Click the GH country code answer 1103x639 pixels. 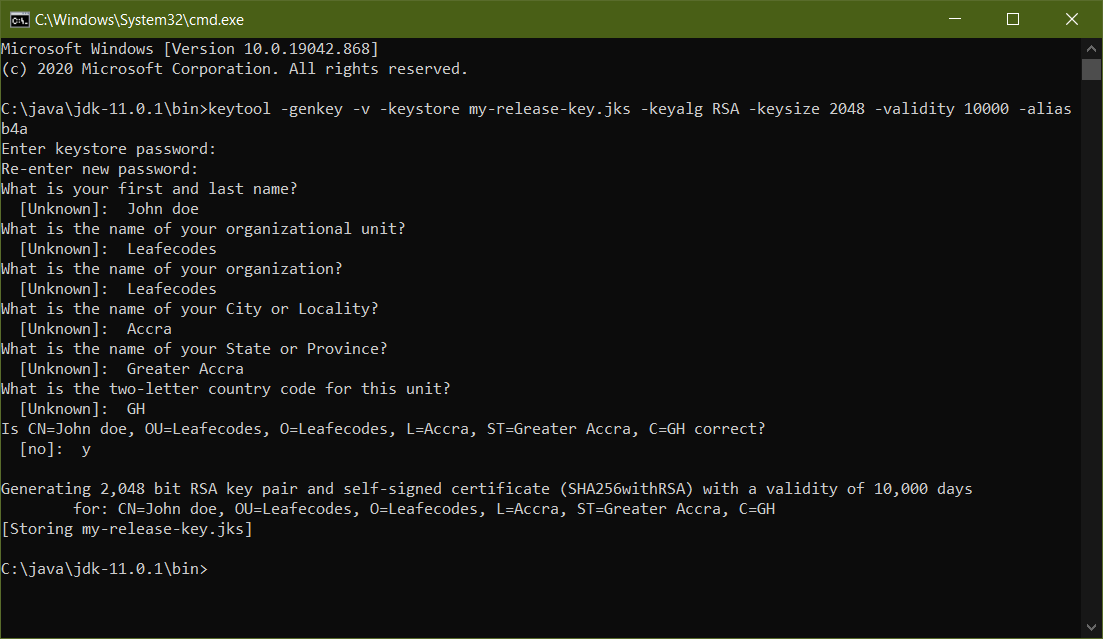pyautogui.click(x=136, y=409)
